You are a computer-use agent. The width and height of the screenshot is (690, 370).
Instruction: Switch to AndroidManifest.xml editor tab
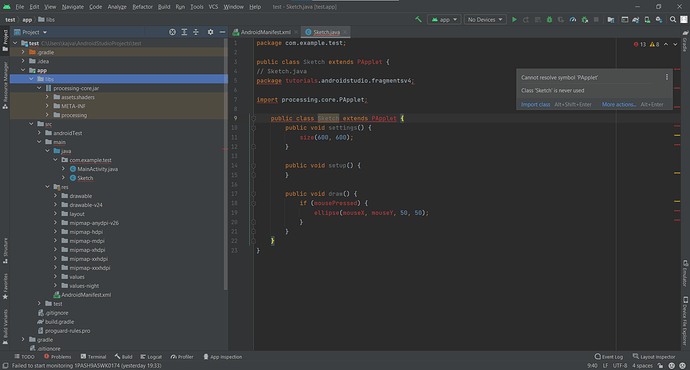(x=265, y=32)
